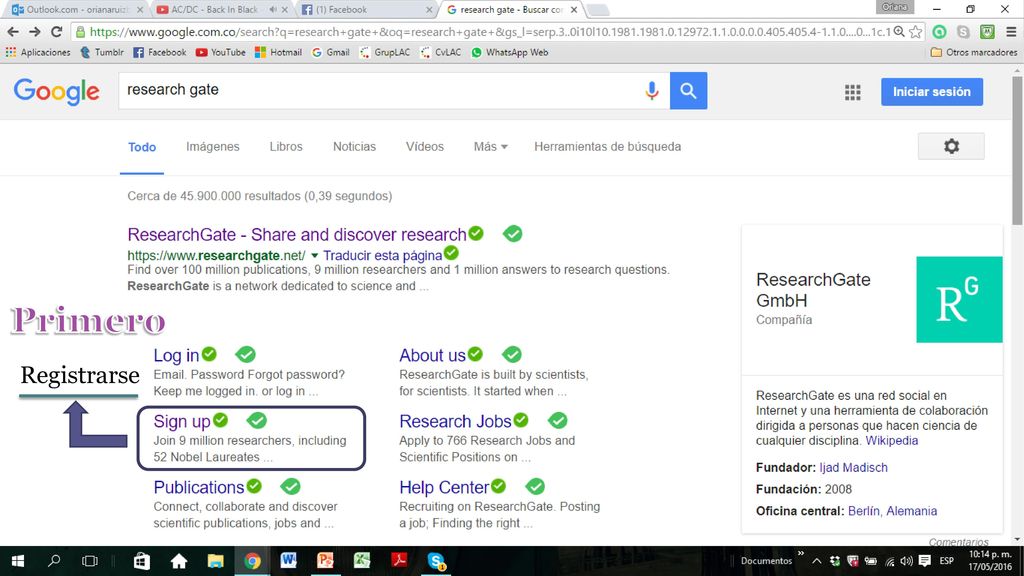1024x576 pixels.
Task: Open Tumblr bookmark
Action: pyautogui.click(x=101, y=52)
